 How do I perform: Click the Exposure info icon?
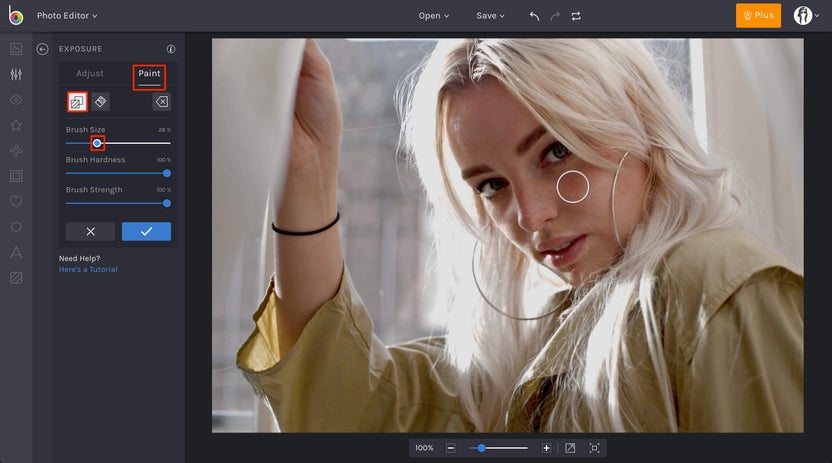[x=171, y=49]
